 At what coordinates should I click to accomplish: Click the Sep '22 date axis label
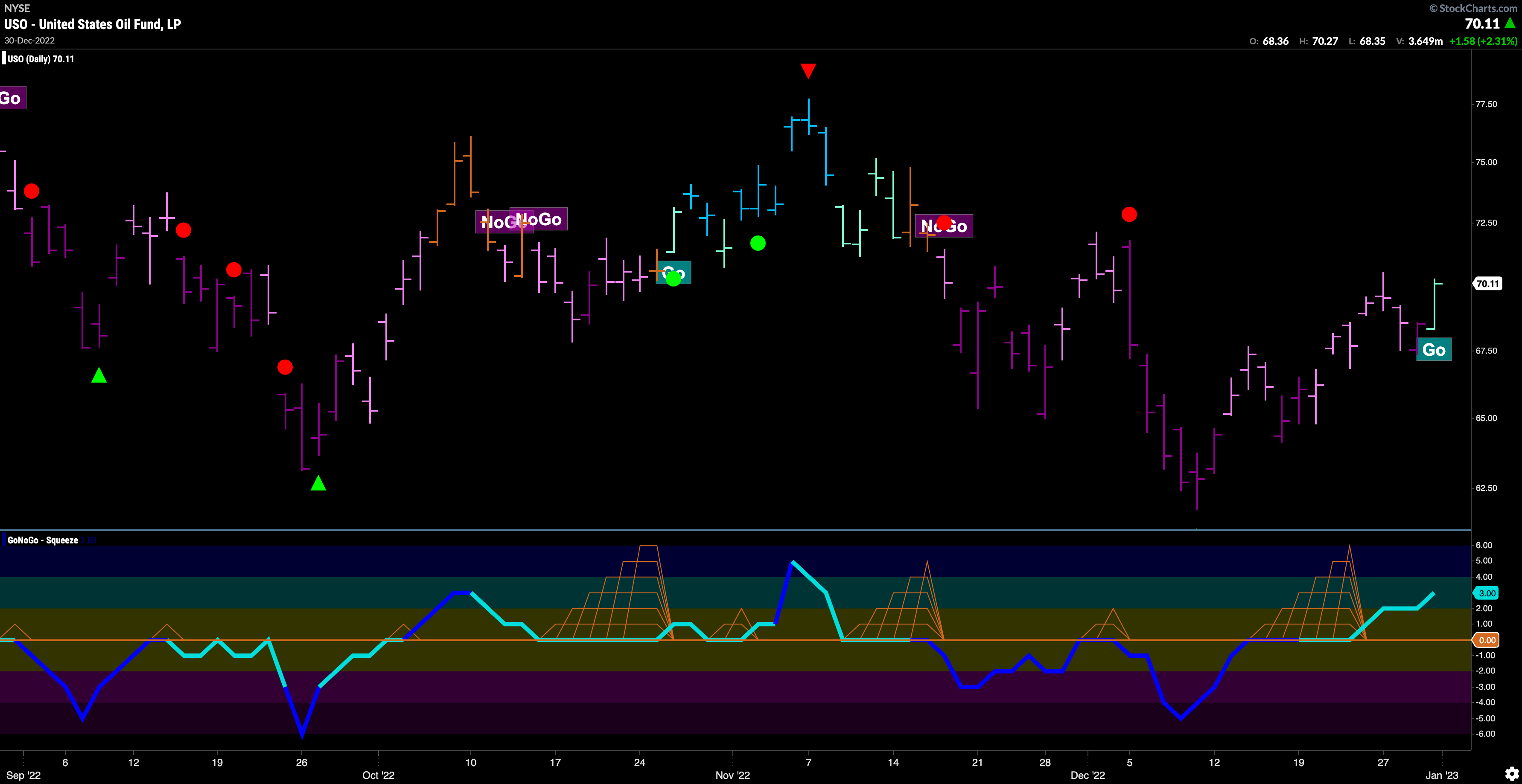tap(23, 775)
